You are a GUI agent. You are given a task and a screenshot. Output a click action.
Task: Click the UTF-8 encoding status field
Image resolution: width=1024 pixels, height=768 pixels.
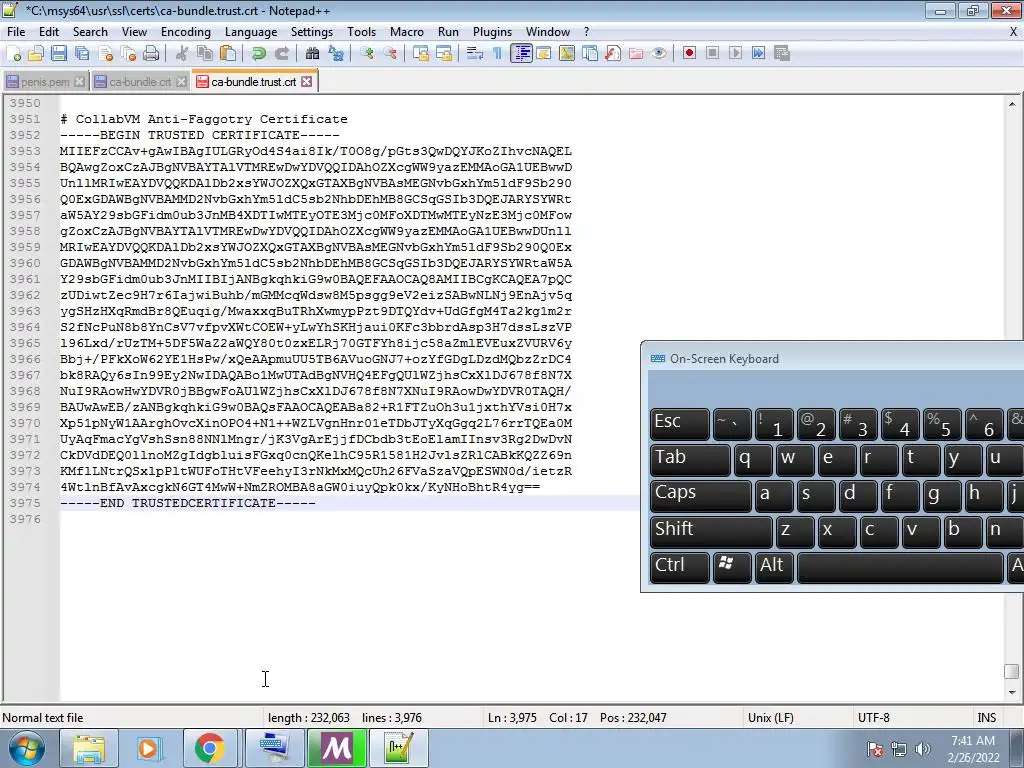873,718
